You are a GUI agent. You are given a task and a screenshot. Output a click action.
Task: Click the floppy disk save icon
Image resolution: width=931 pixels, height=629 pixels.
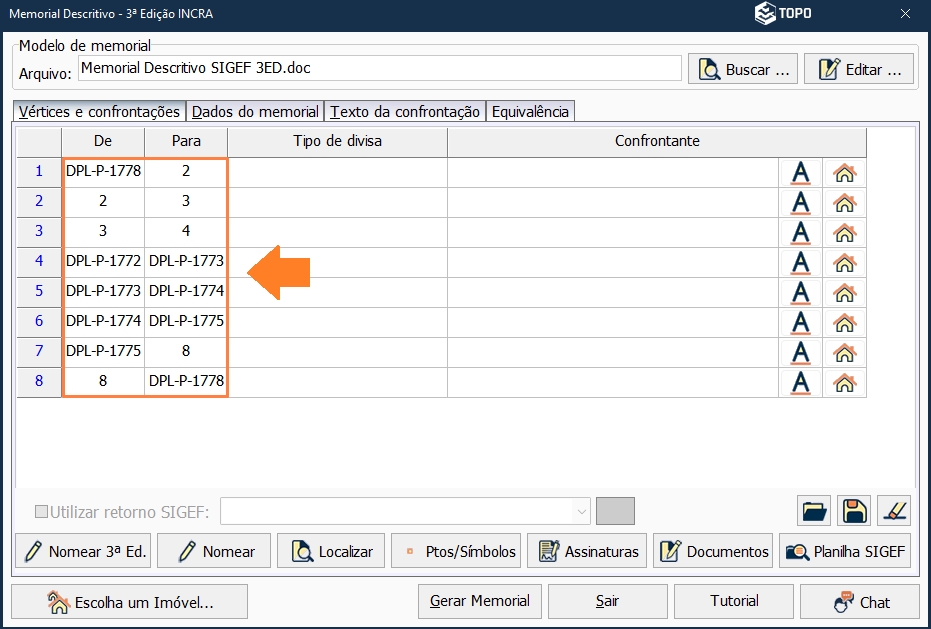(x=854, y=511)
